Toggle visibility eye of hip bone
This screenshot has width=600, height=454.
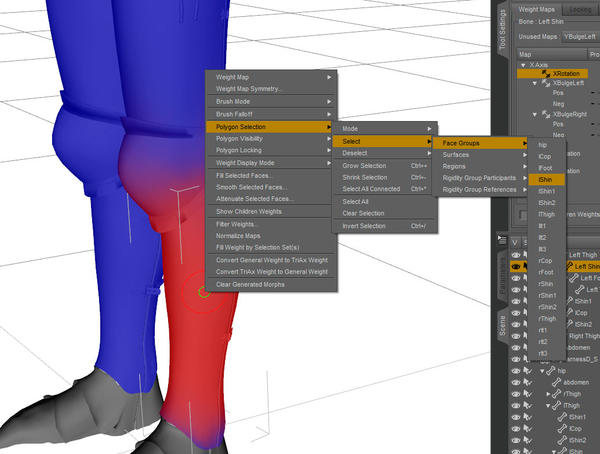click(516, 371)
